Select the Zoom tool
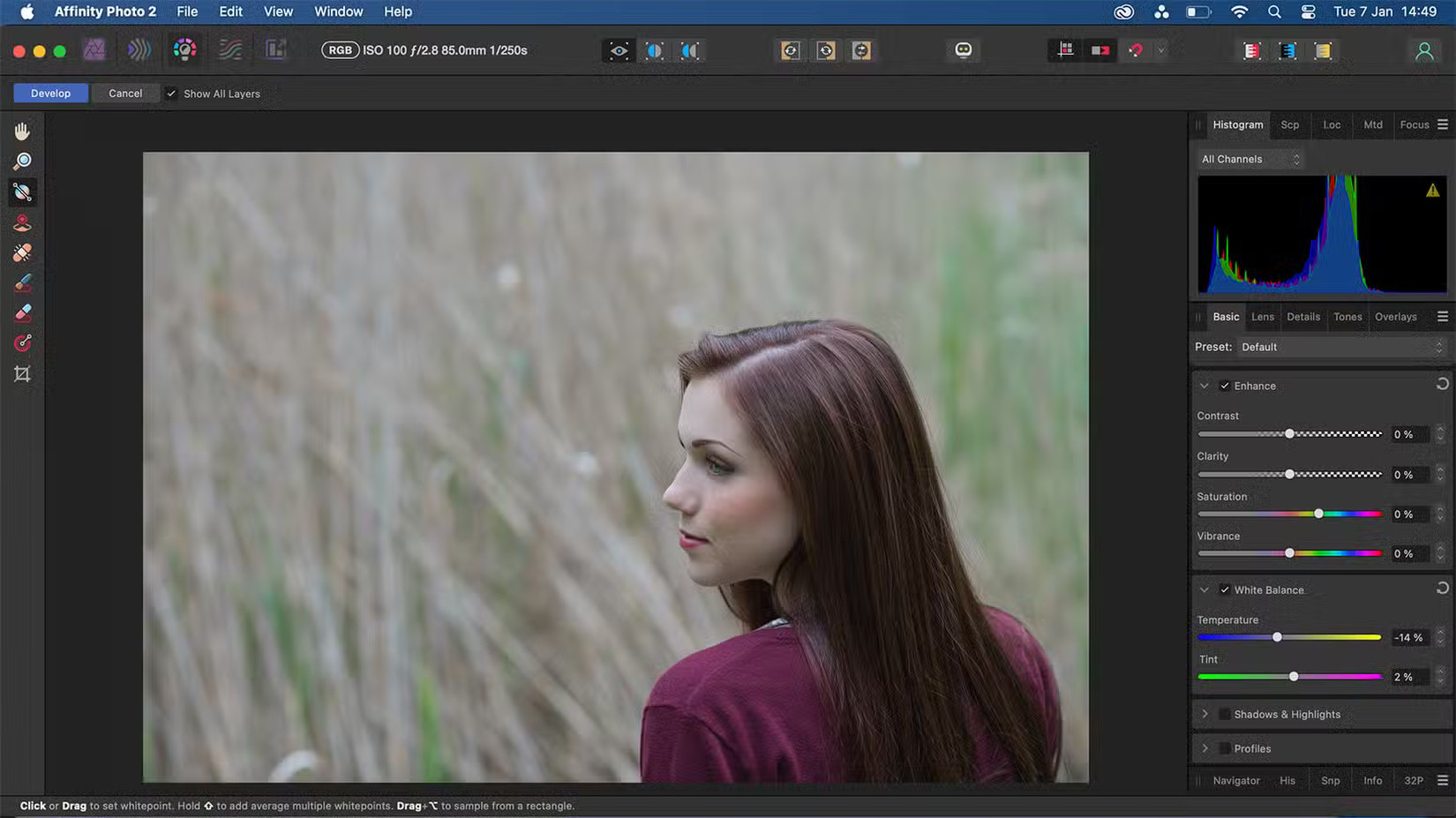This screenshot has height=818, width=1456. click(x=23, y=161)
